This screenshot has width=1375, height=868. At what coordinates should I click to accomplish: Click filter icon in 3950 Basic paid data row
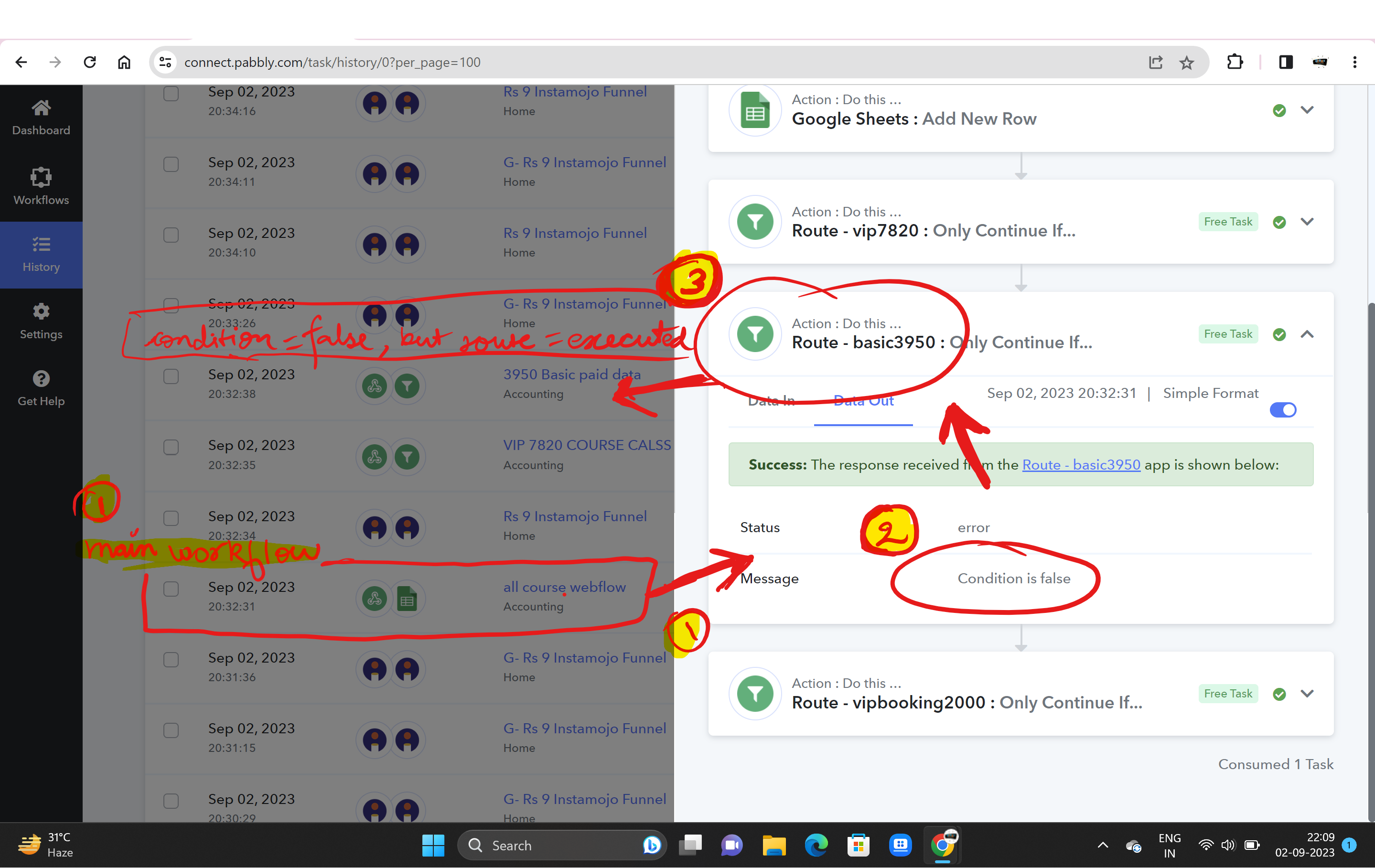coord(407,386)
